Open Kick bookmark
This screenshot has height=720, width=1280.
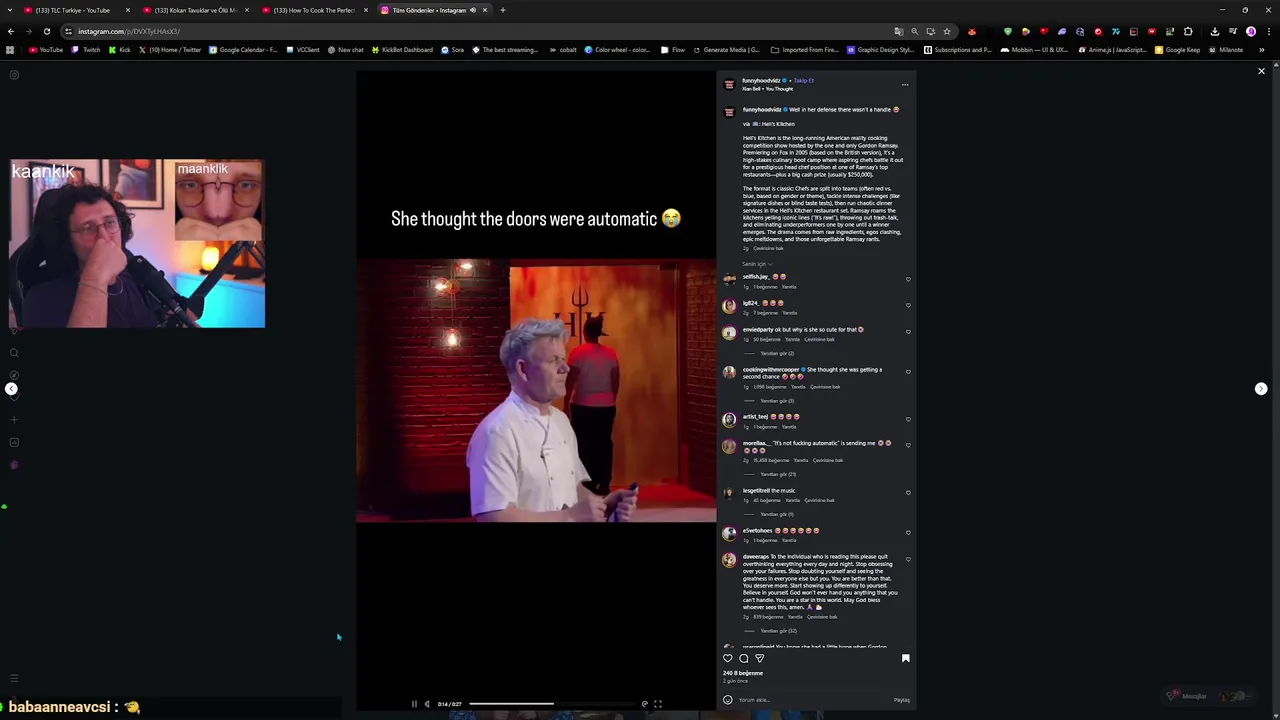pyautogui.click(x=120, y=50)
